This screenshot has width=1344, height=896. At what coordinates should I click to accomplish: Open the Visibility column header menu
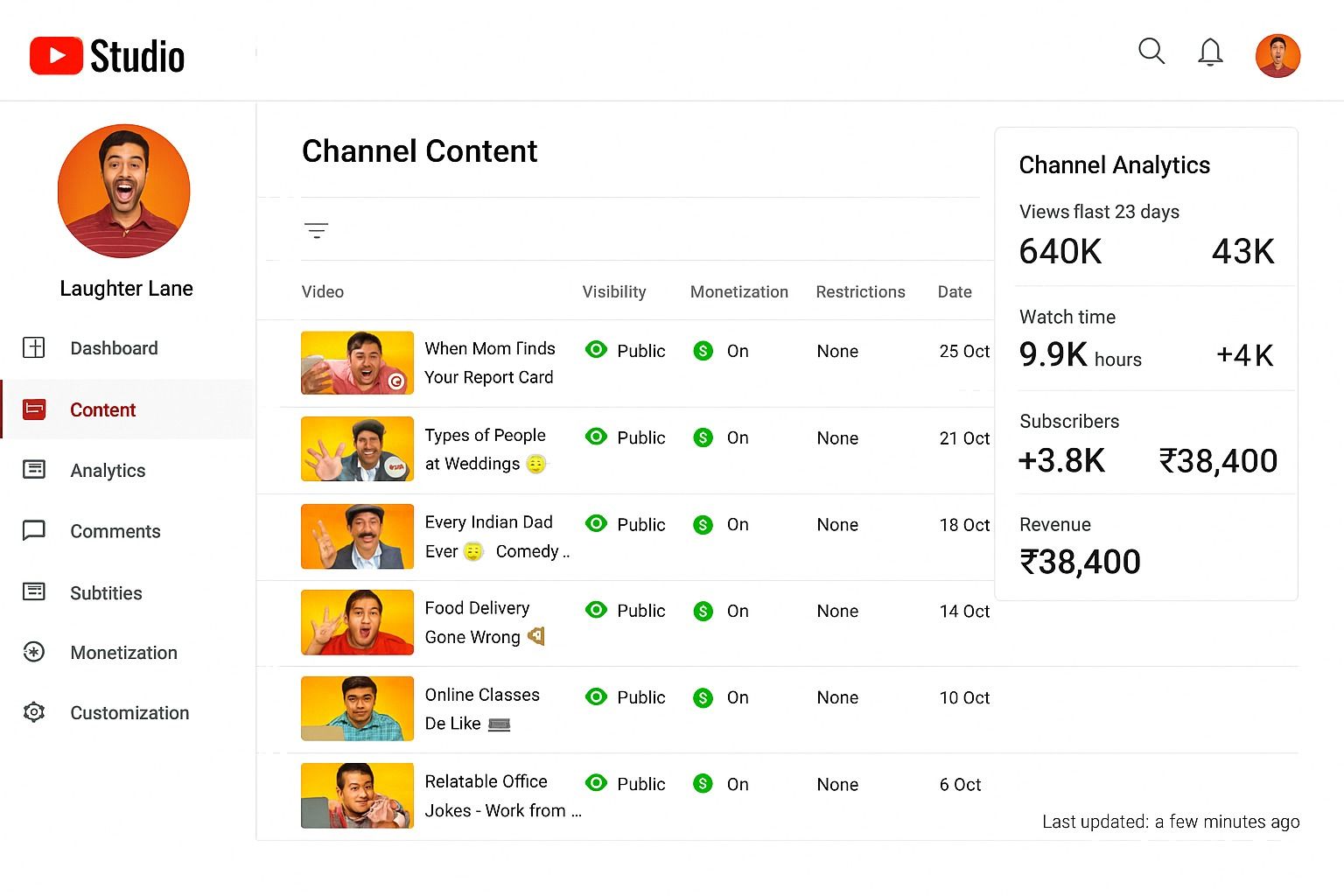pyautogui.click(x=614, y=291)
